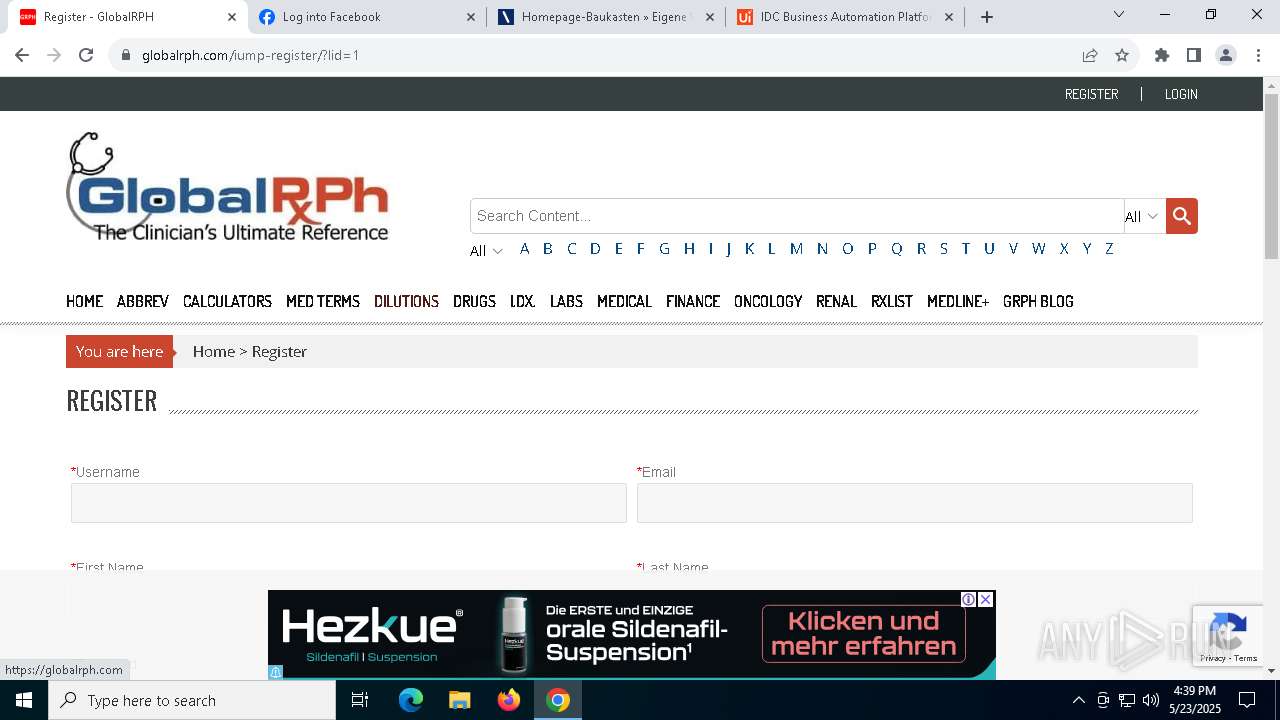Open the MEDLINE+ navigation item
Viewport: 1280px width, 720px height.
point(958,301)
